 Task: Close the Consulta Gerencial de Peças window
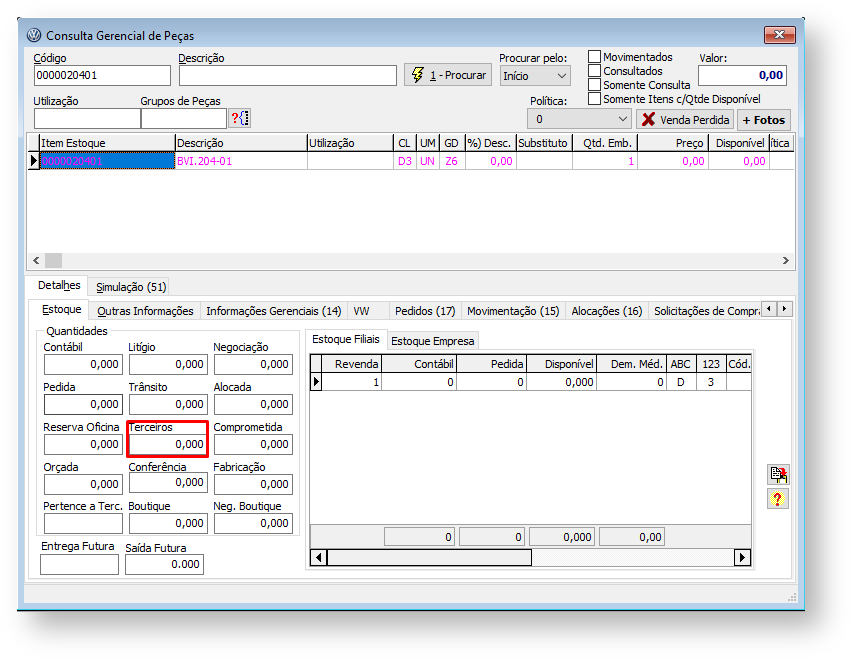click(780, 35)
